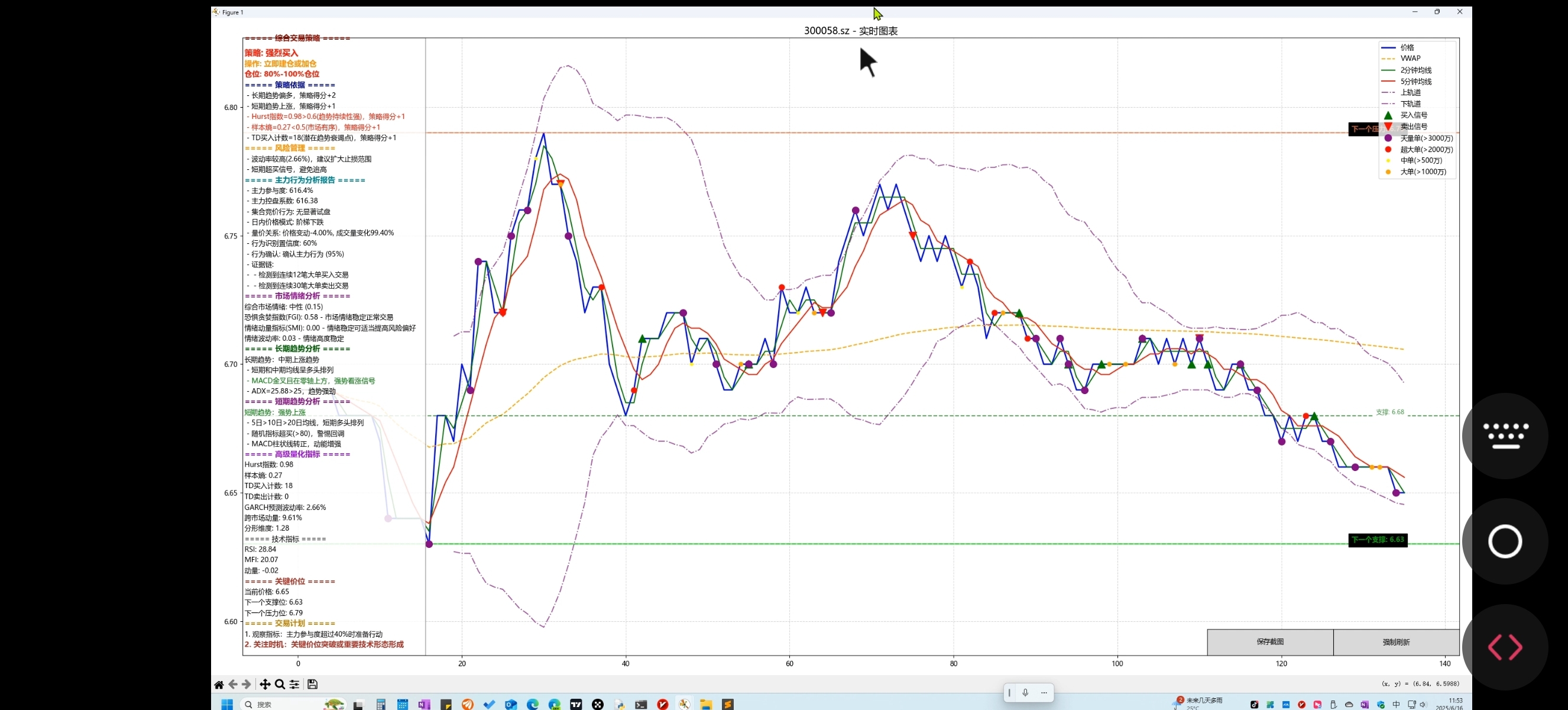Open Configure subplots sliders icon
The height and width of the screenshot is (710, 1568).
(294, 685)
